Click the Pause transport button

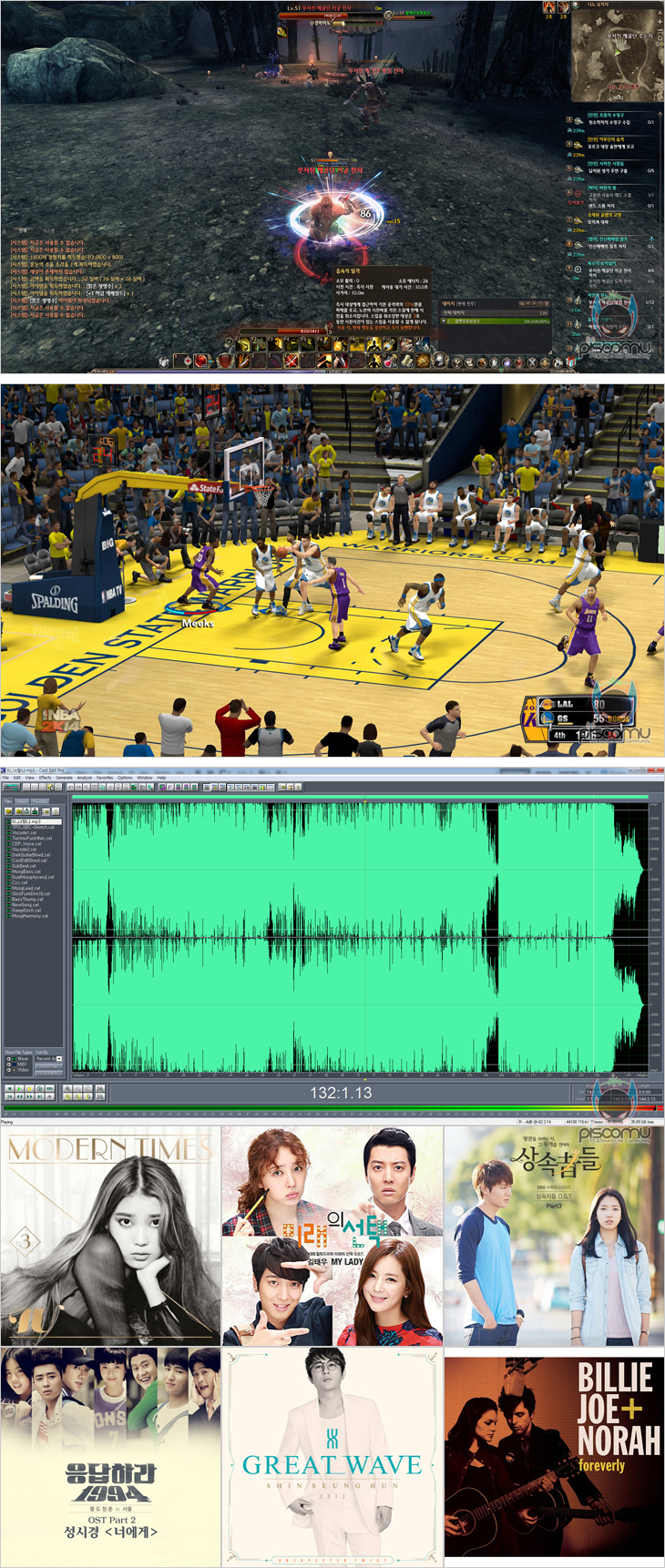(29, 1089)
